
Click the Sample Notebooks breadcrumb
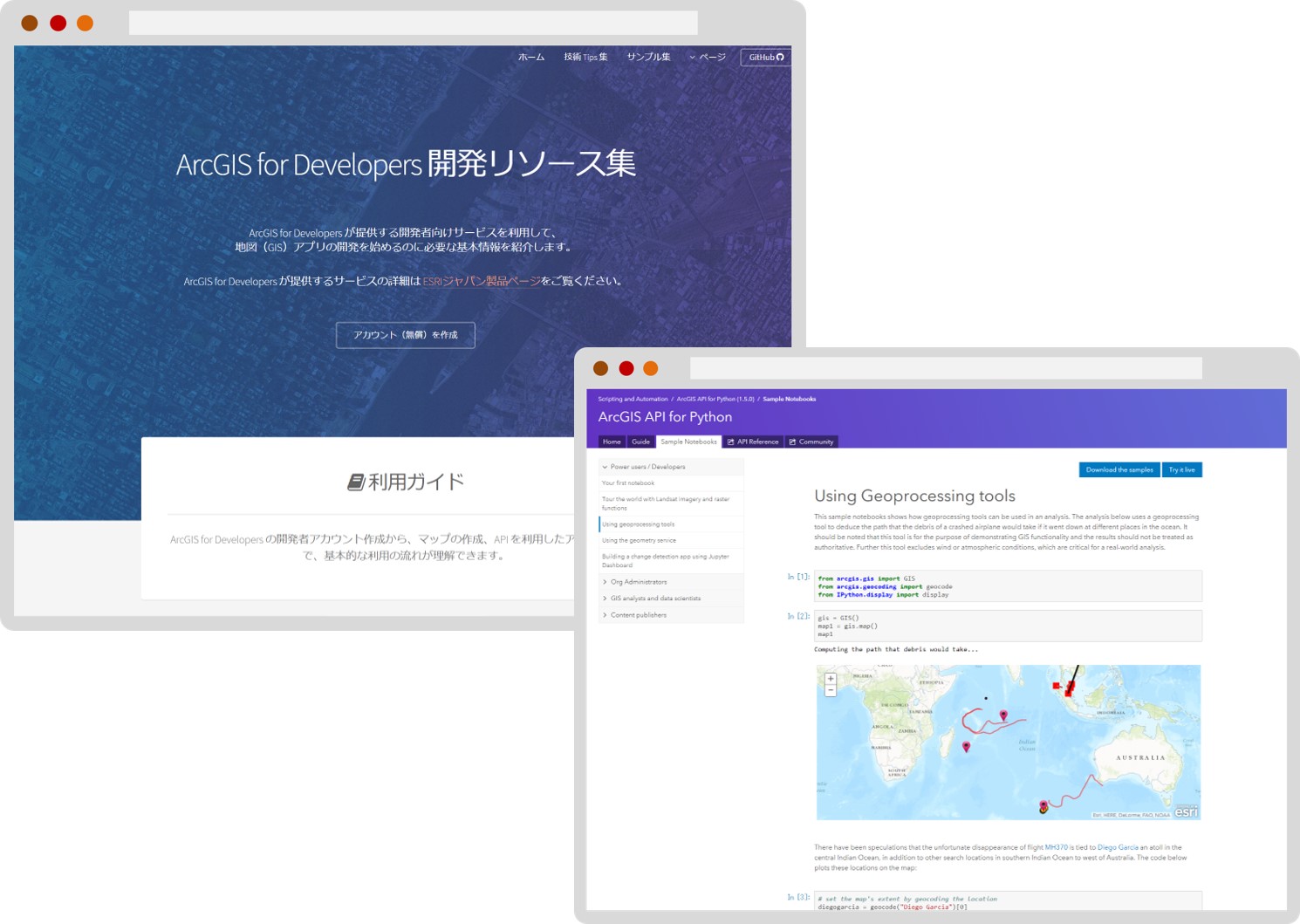tap(790, 399)
